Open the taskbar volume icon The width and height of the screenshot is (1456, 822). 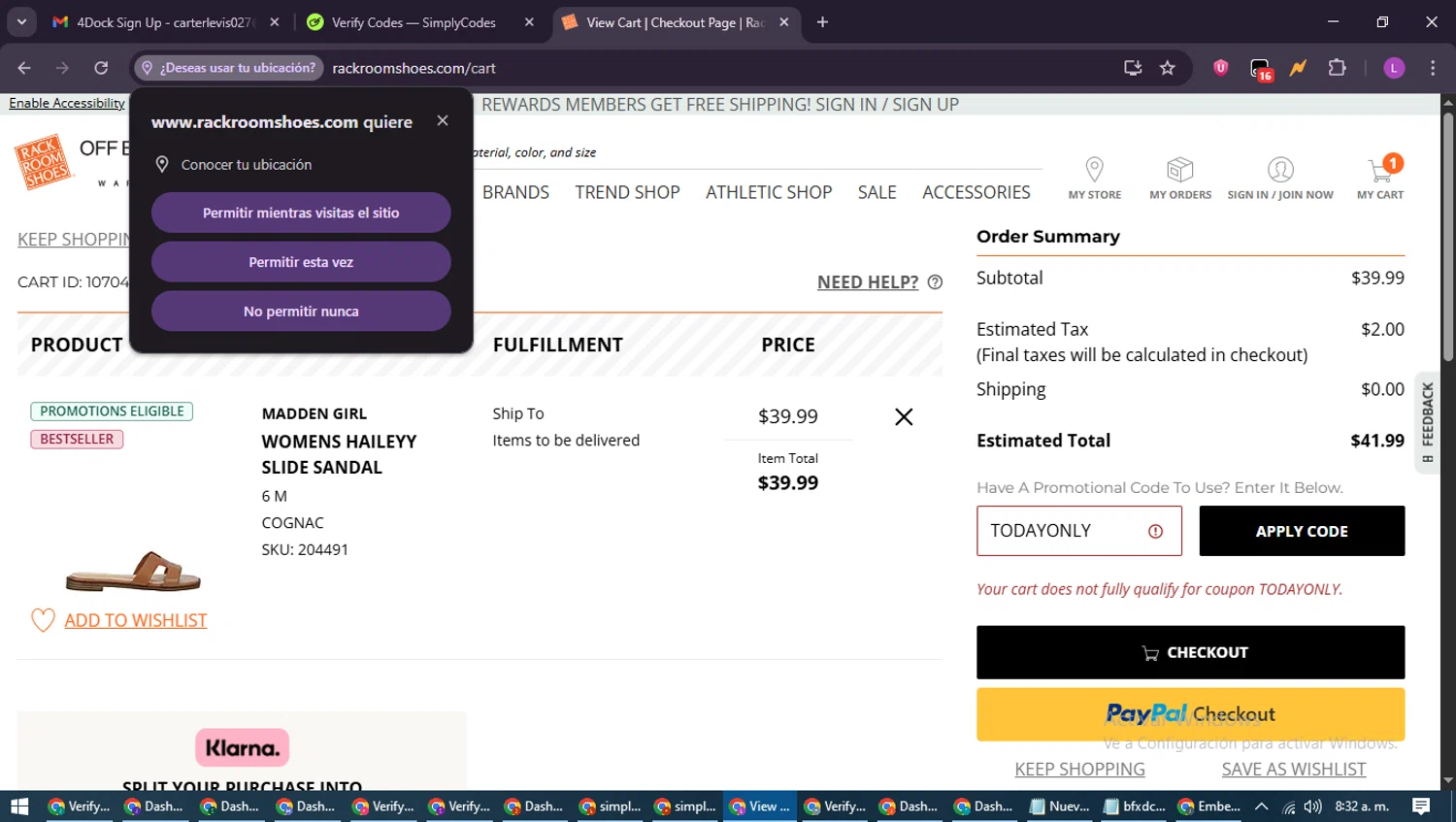coord(1312,806)
